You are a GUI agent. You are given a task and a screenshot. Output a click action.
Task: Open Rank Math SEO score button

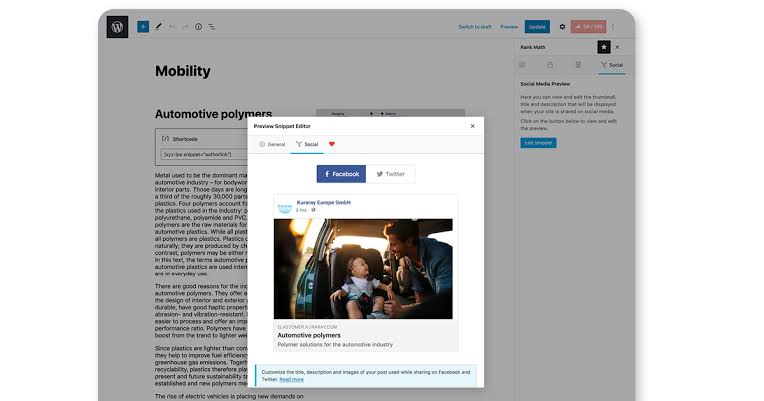click(589, 27)
